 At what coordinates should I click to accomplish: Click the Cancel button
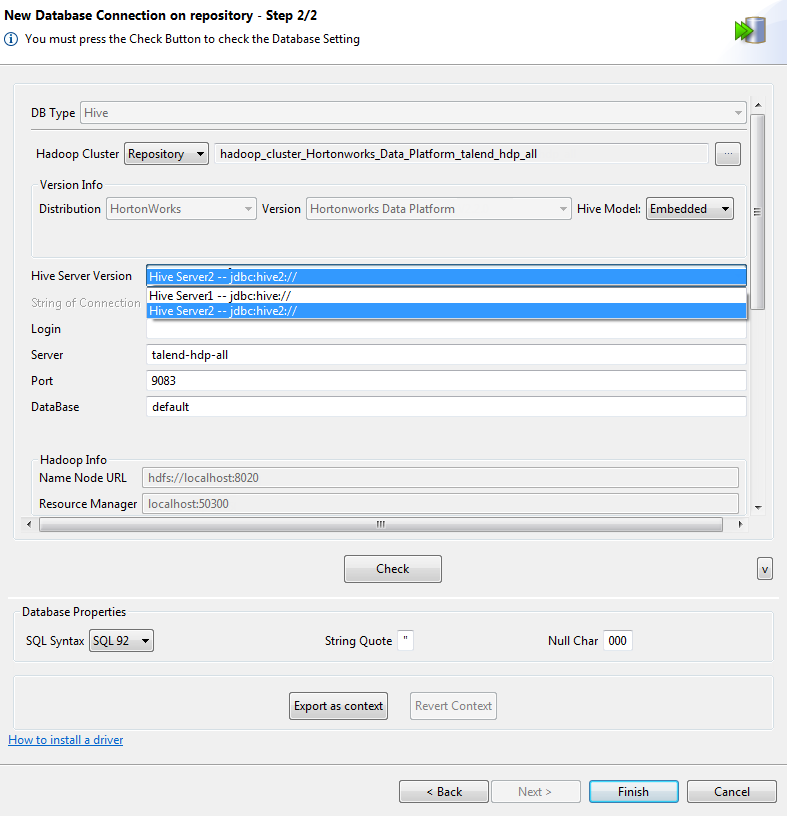coord(731,792)
